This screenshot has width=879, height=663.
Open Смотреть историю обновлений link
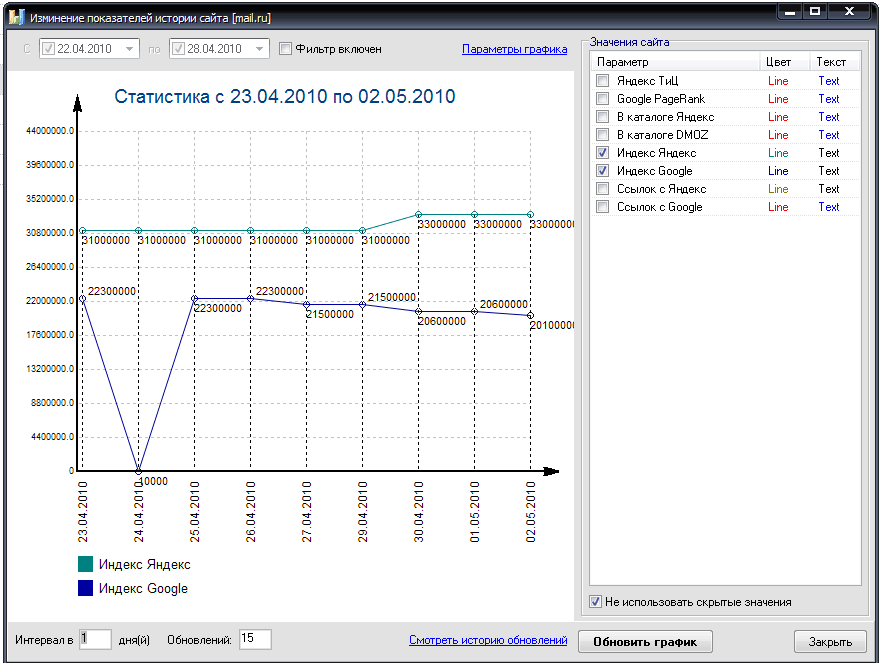coord(487,640)
